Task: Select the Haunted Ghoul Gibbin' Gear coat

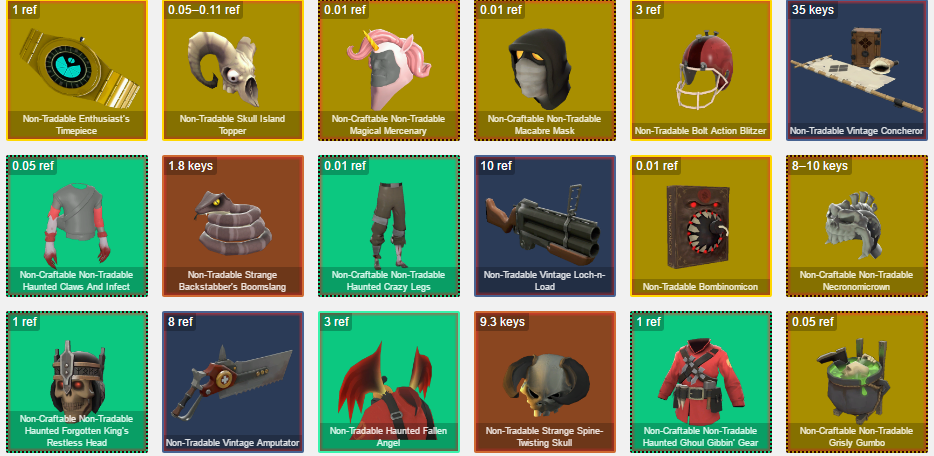Action: 700,382
